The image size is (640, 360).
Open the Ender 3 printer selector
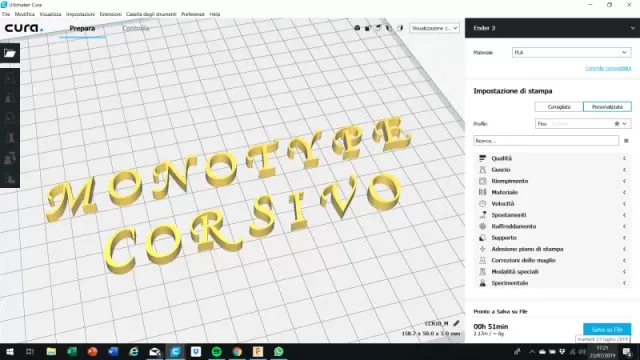[x=552, y=28]
